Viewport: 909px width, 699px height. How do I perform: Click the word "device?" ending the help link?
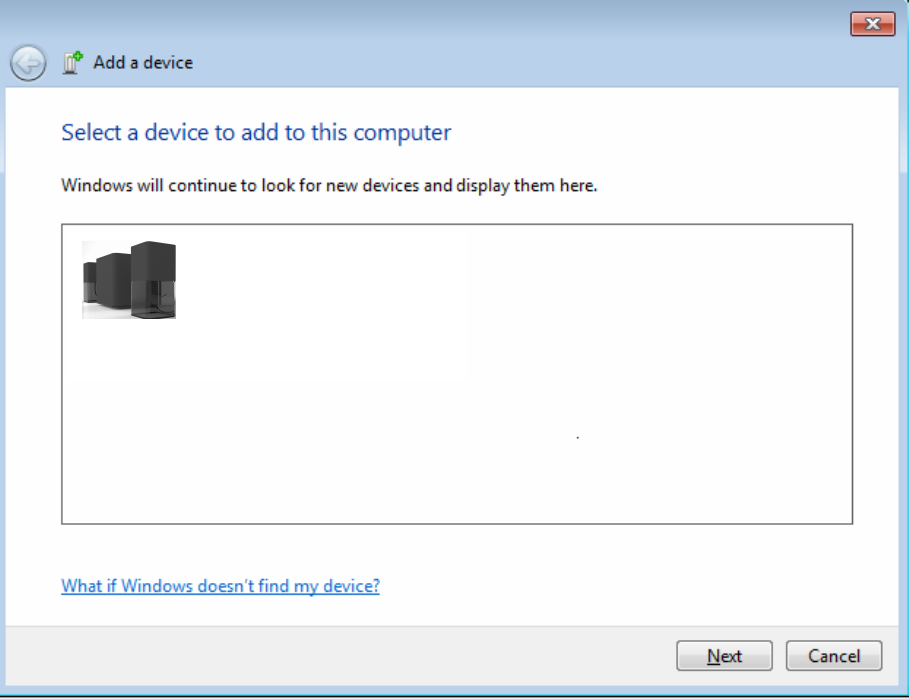coord(350,586)
